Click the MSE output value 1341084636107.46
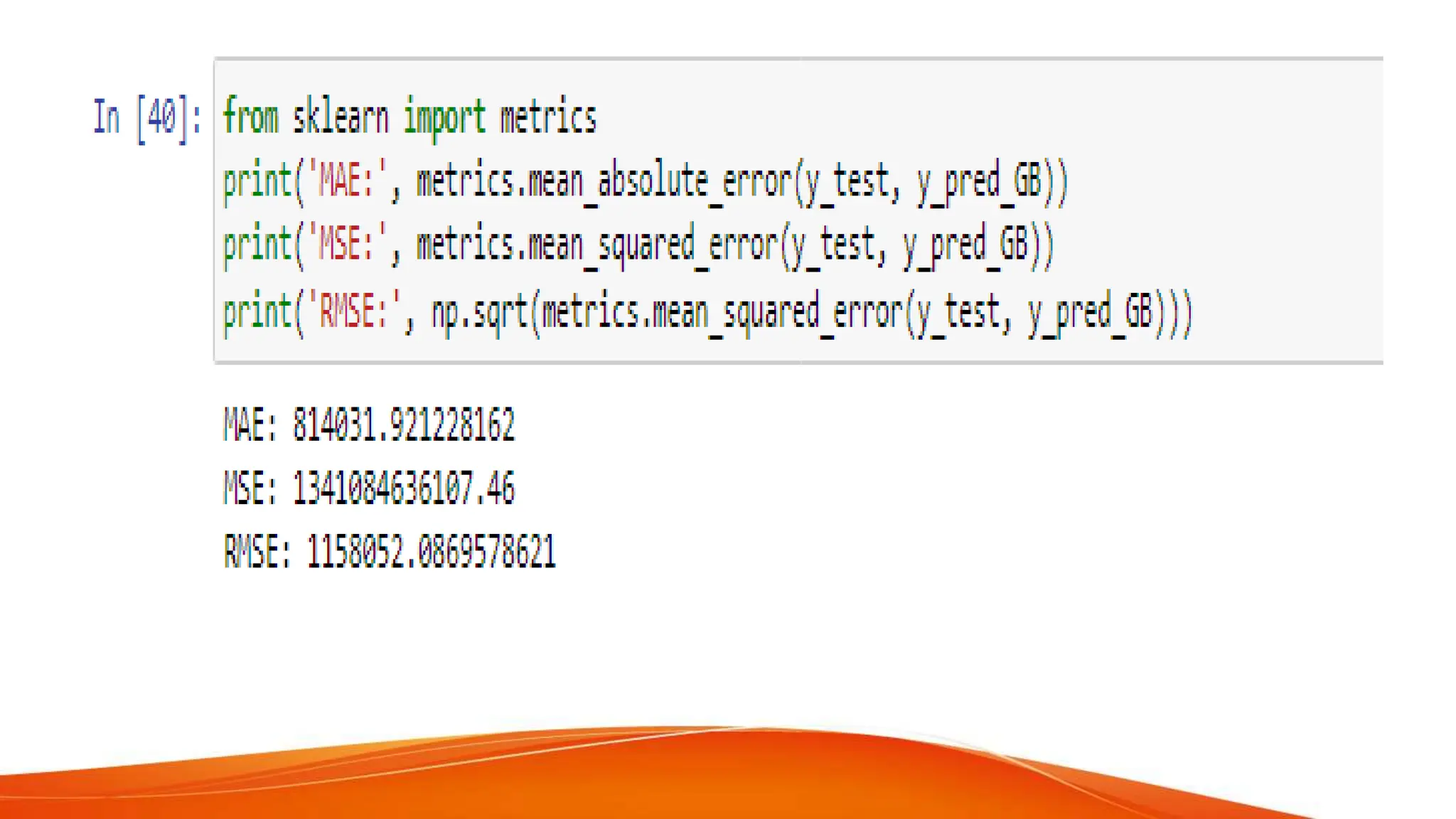The height and width of the screenshot is (819, 1456). 403,488
